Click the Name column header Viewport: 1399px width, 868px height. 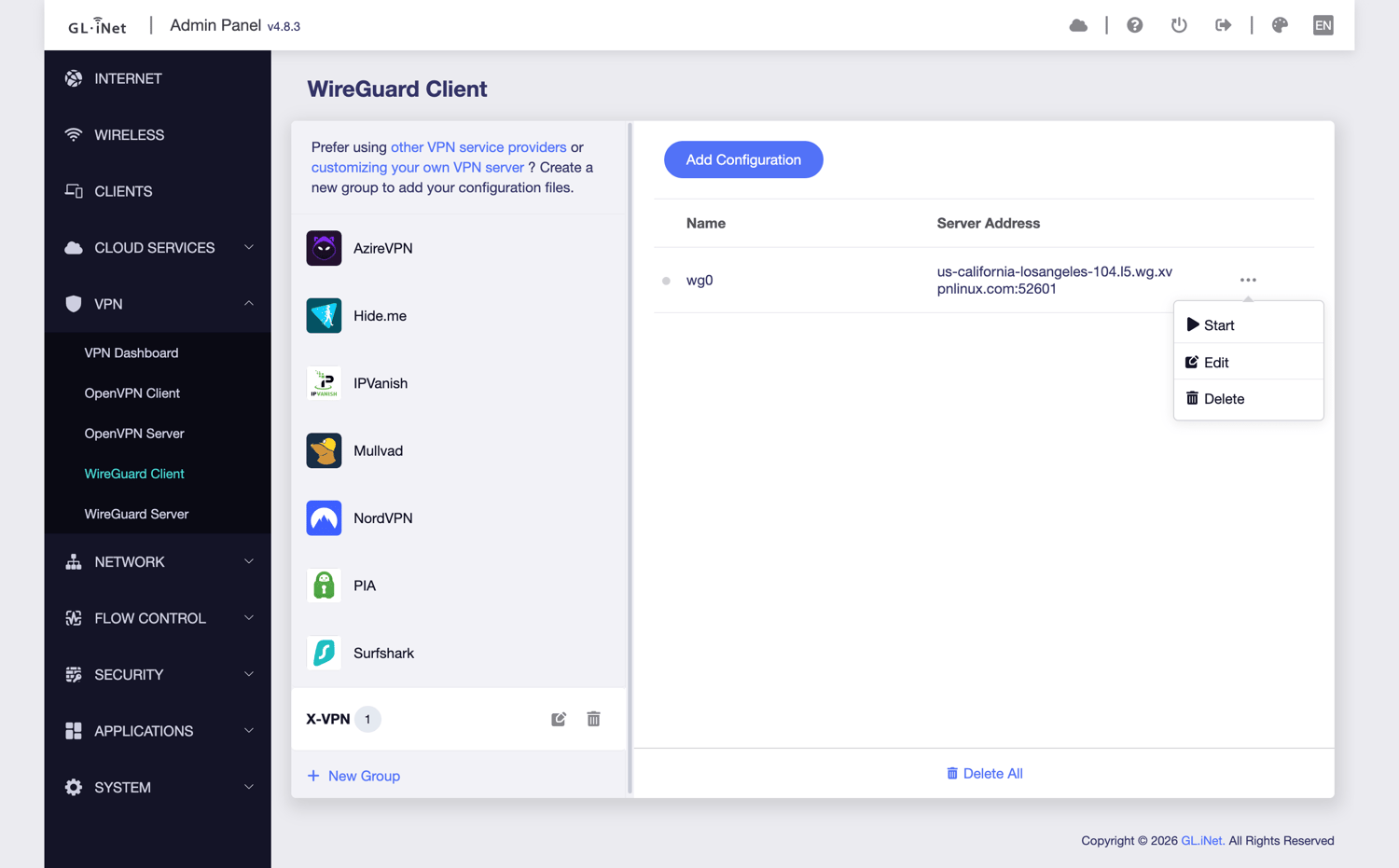coord(706,223)
